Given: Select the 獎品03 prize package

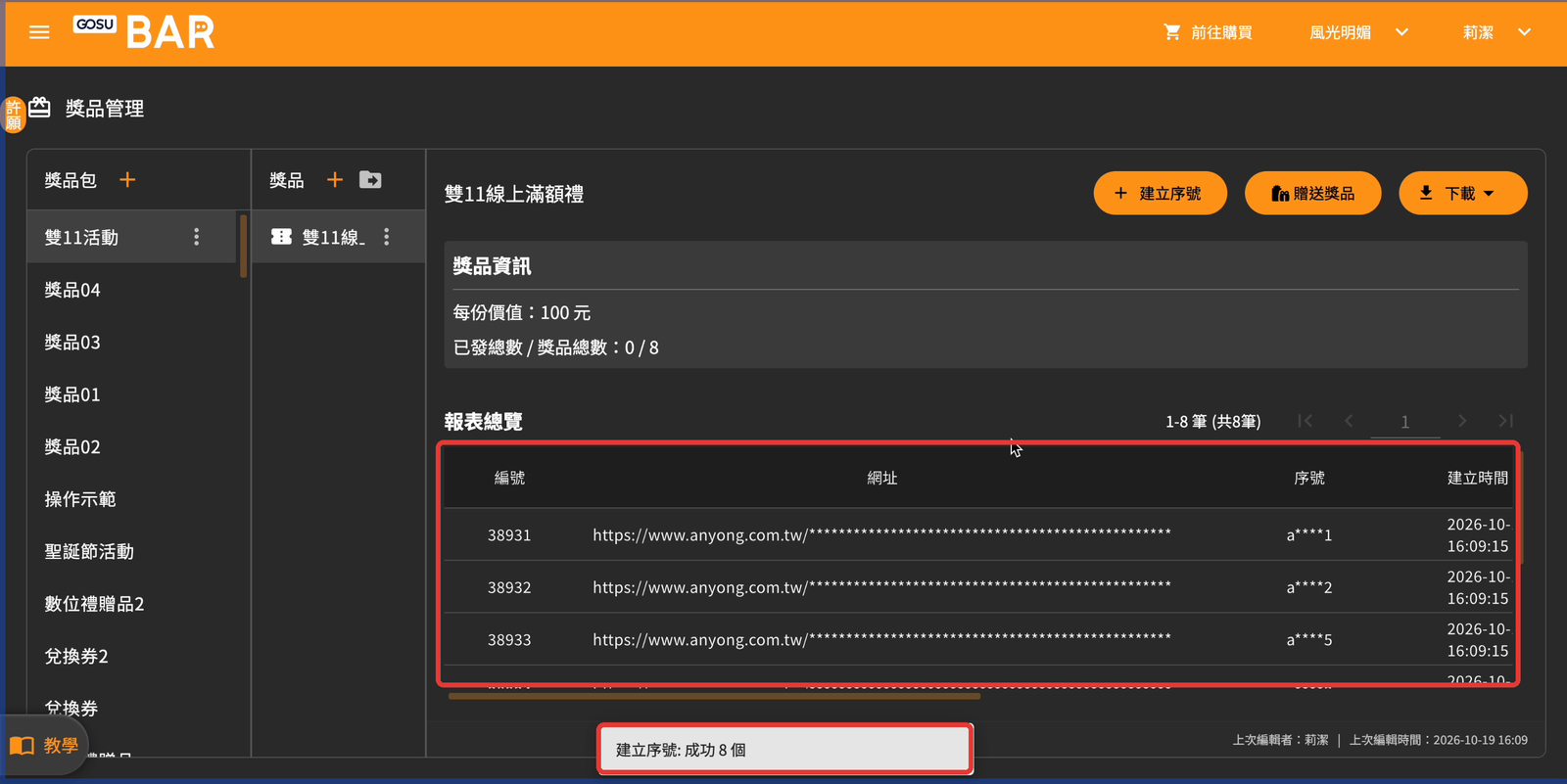Looking at the screenshot, I should [x=133, y=343].
